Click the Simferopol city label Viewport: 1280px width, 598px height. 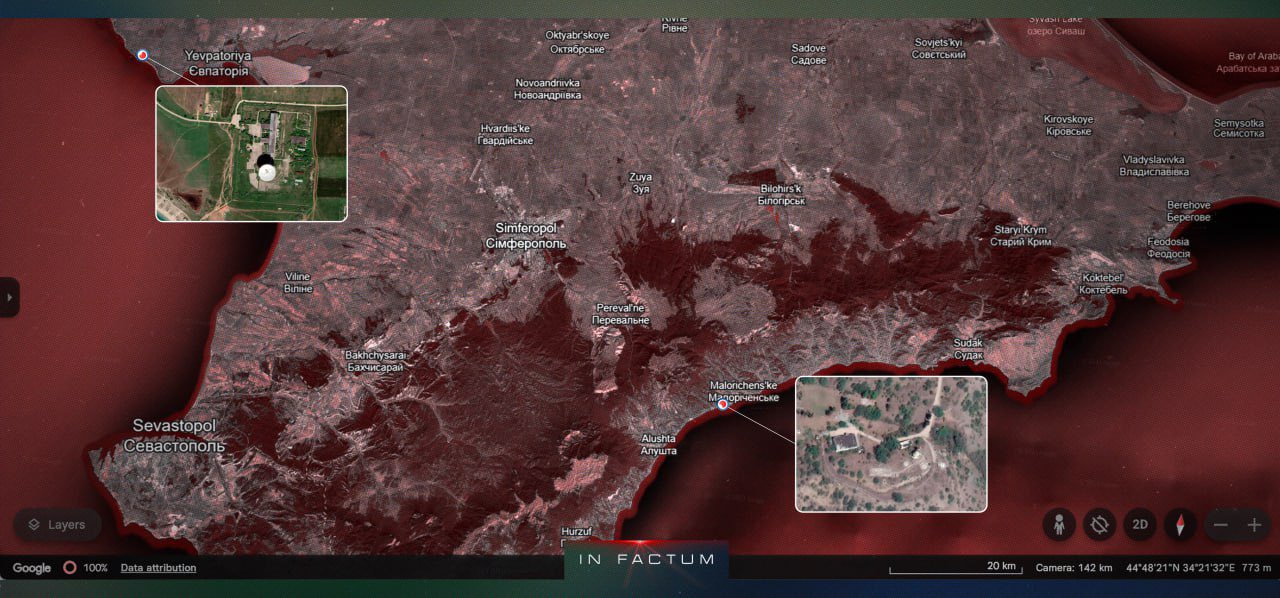point(526,236)
